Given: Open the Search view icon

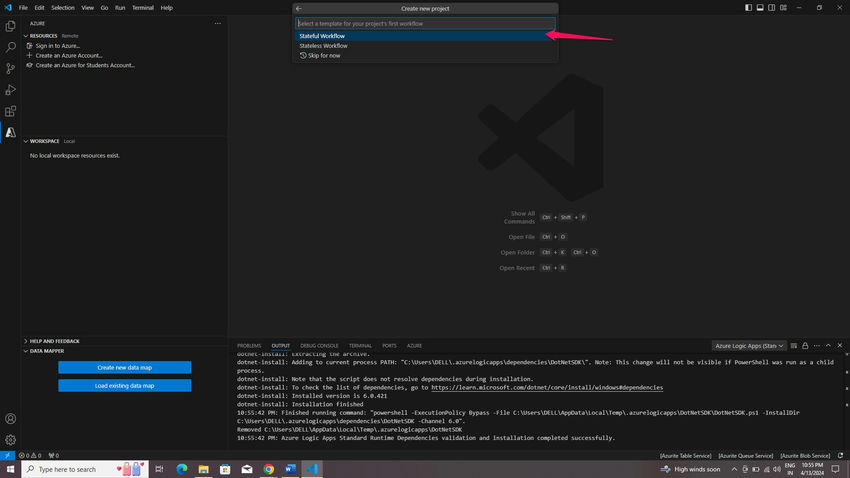Looking at the screenshot, I should click(x=10, y=47).
